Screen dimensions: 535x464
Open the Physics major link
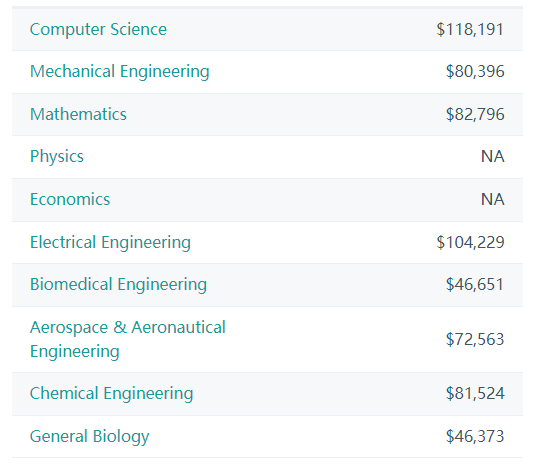(x=57, y=157)
